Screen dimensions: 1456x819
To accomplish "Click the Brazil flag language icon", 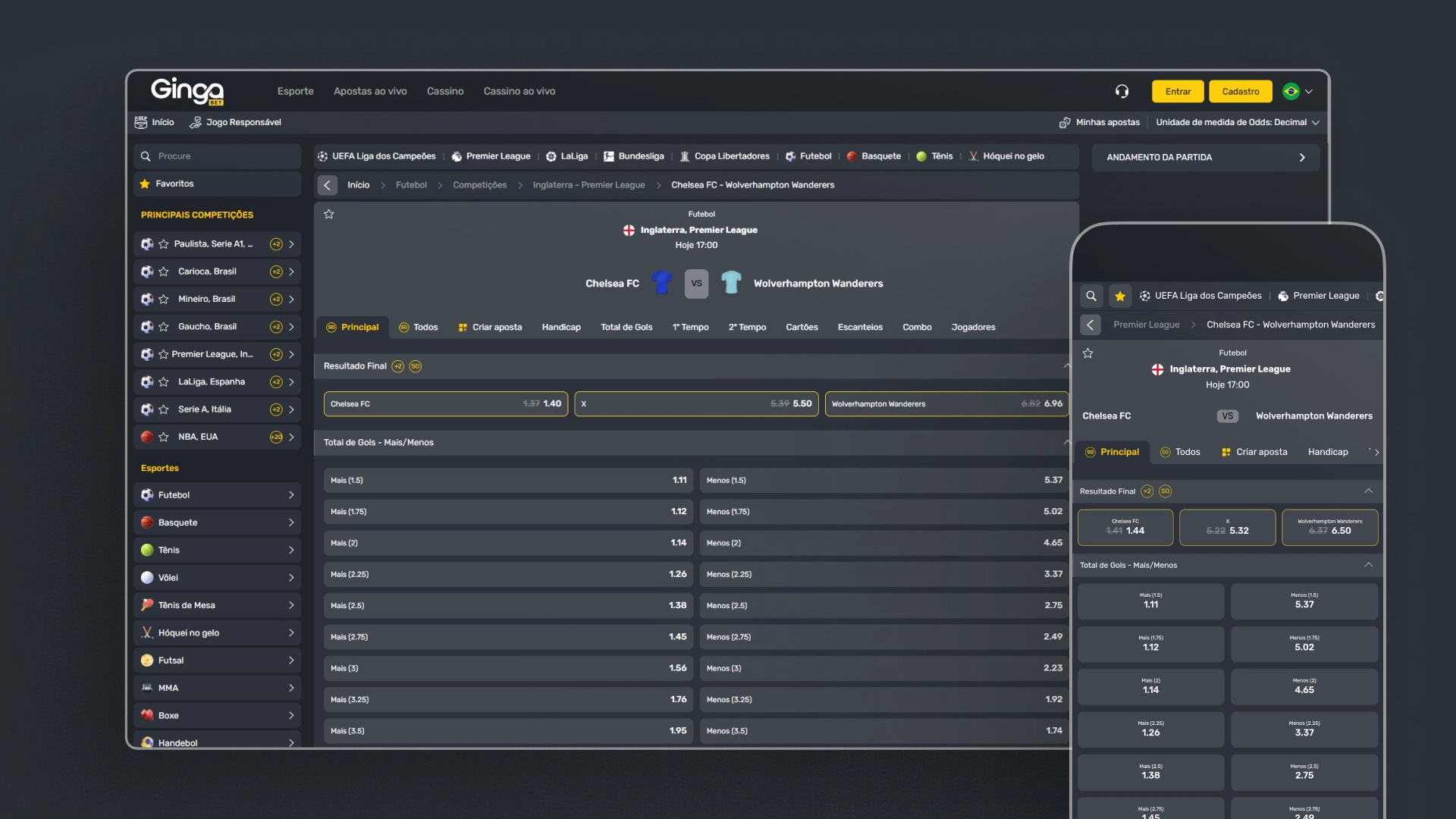I will 1291,92.
